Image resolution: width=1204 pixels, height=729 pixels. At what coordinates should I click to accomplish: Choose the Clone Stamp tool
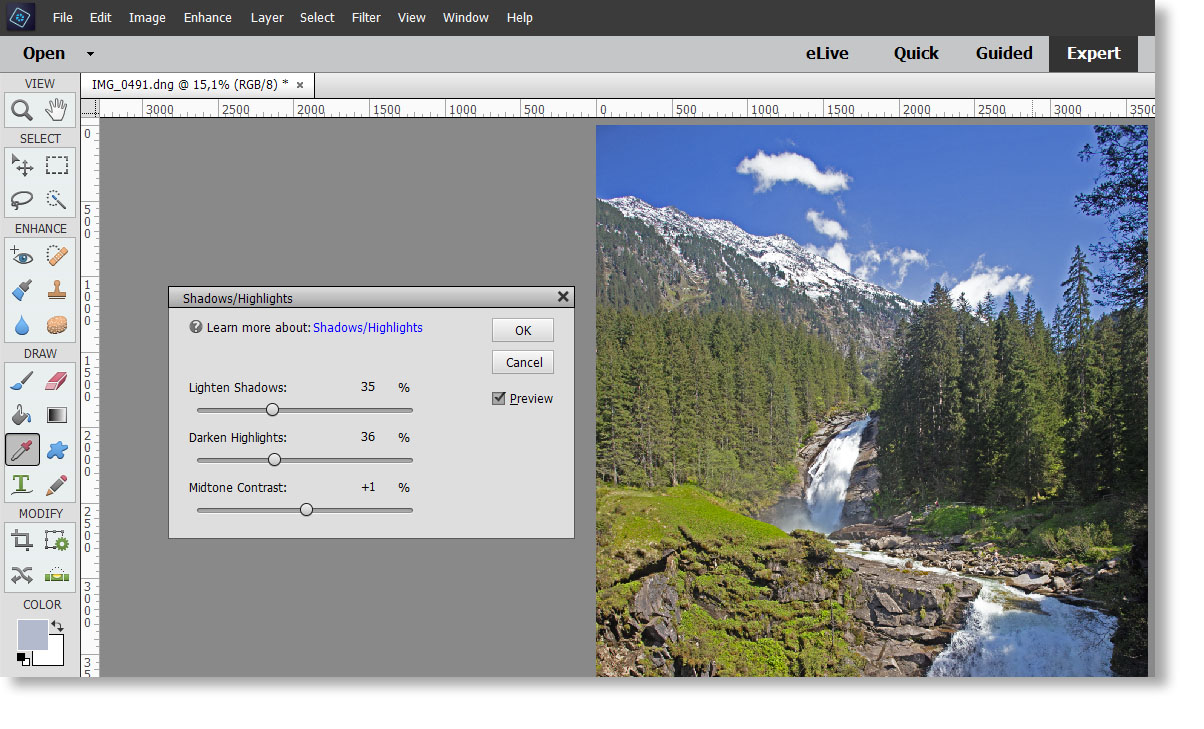pyautogui.click(x=57, y=290)
